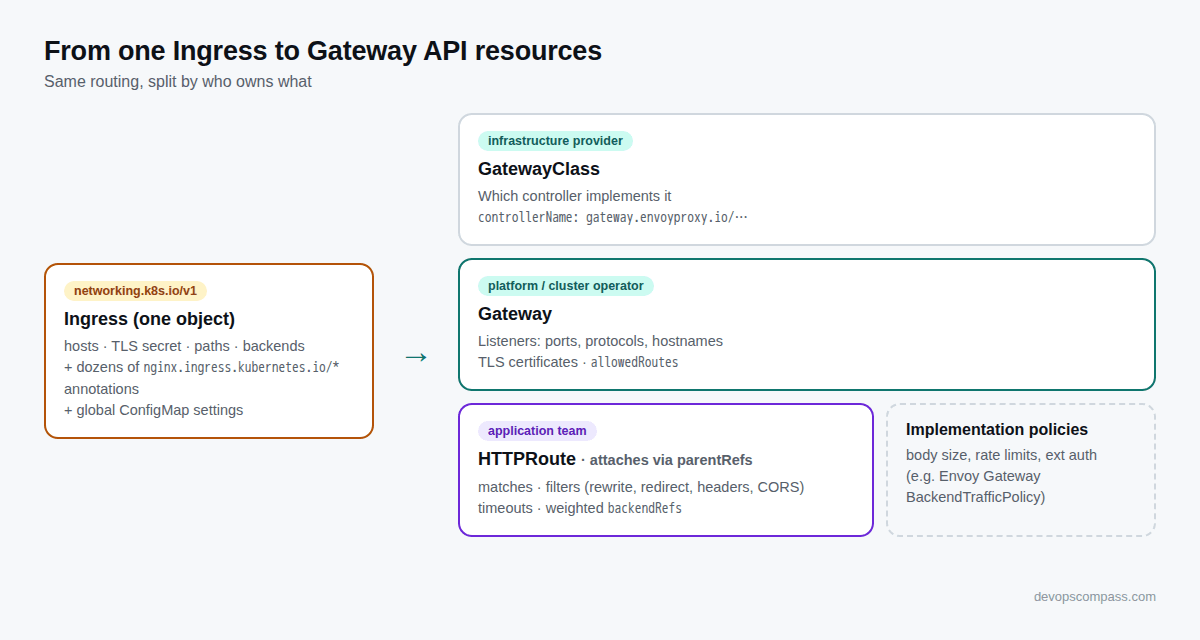1200x640 pixels.
Task: Click '+ global ConfigMap settings' line
Action: click(154, 410)
